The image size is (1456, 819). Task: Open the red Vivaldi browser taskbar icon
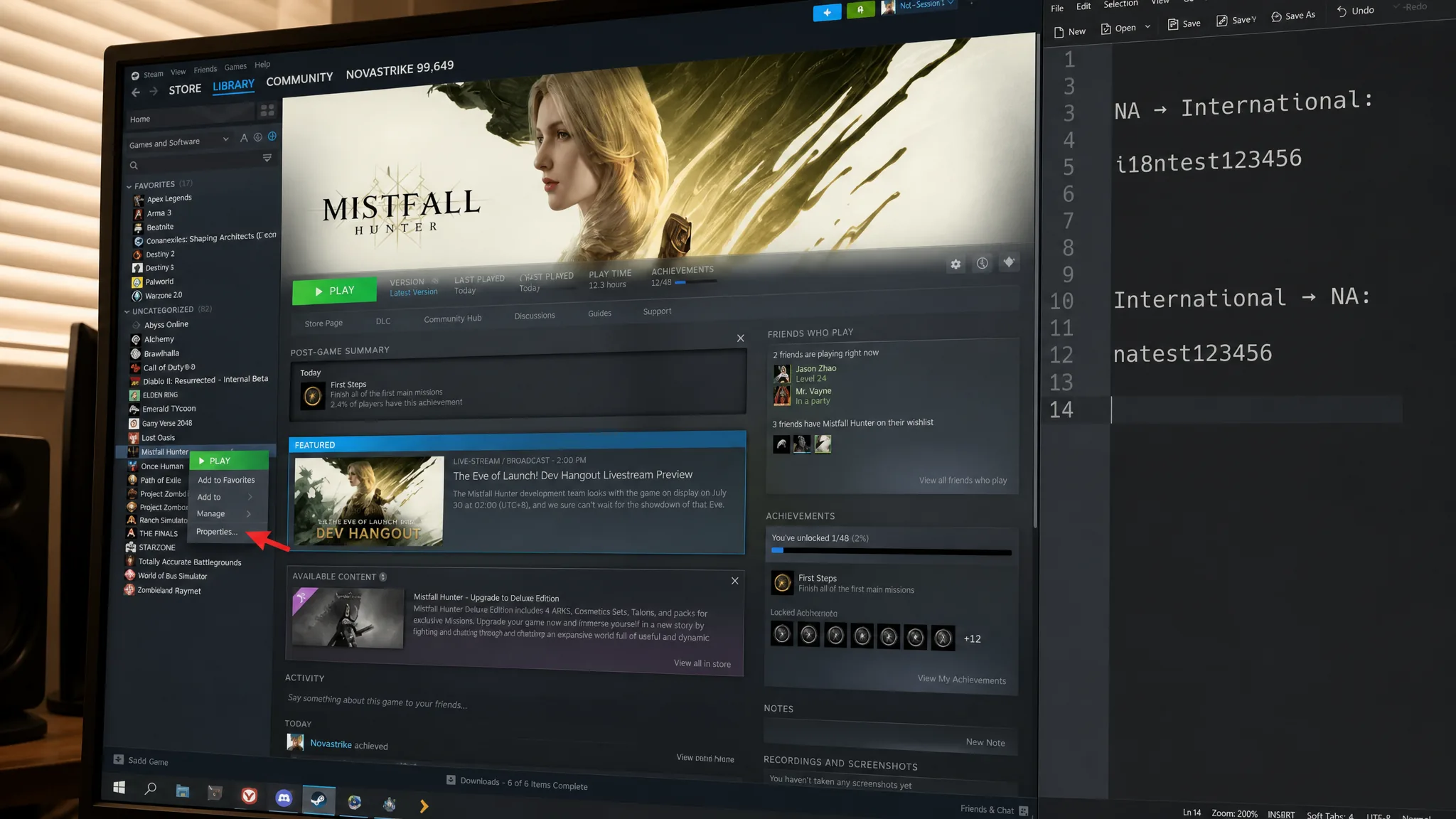pos(249,796)
